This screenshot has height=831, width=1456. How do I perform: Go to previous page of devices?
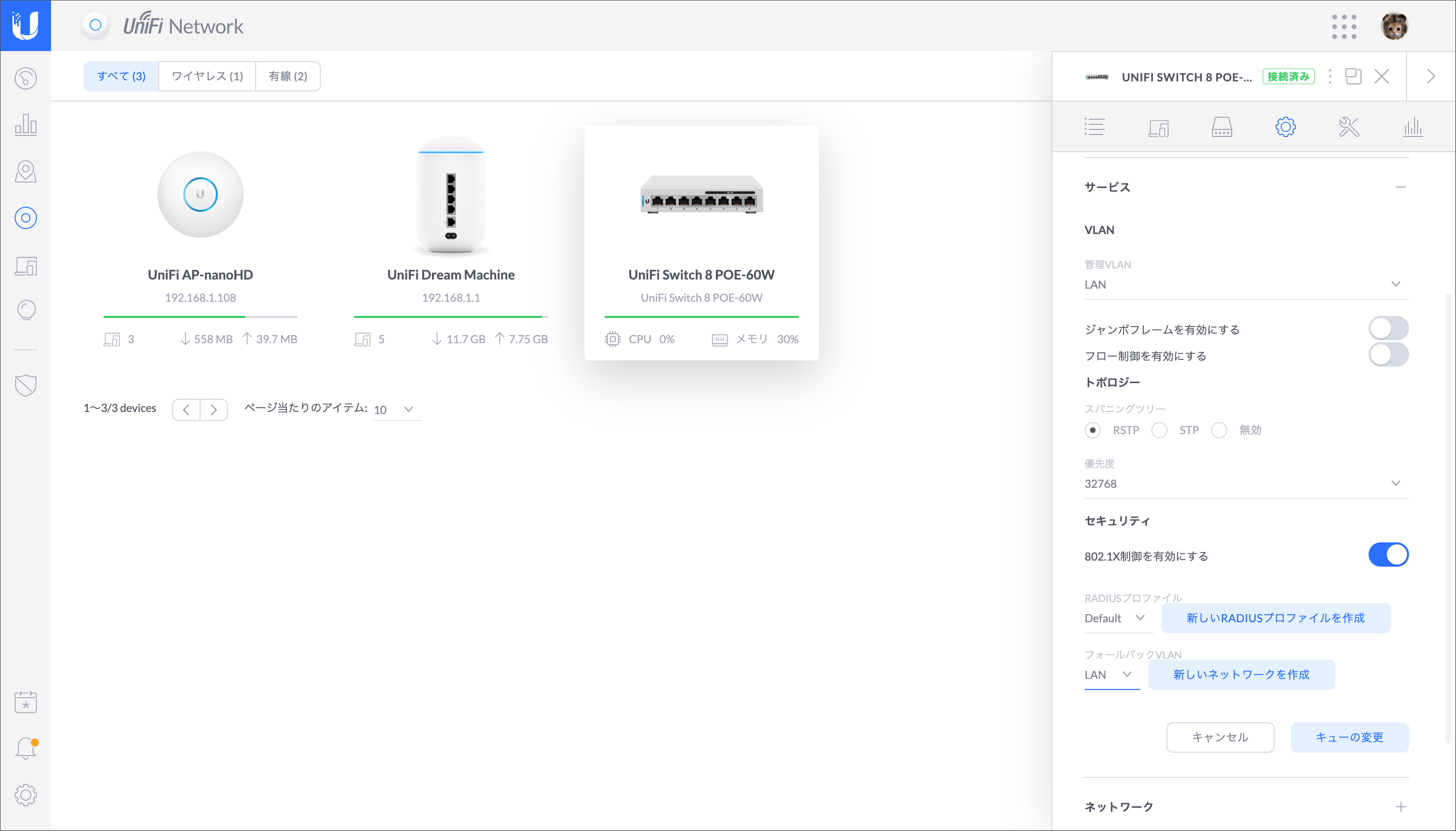click(x=186, y=409)
